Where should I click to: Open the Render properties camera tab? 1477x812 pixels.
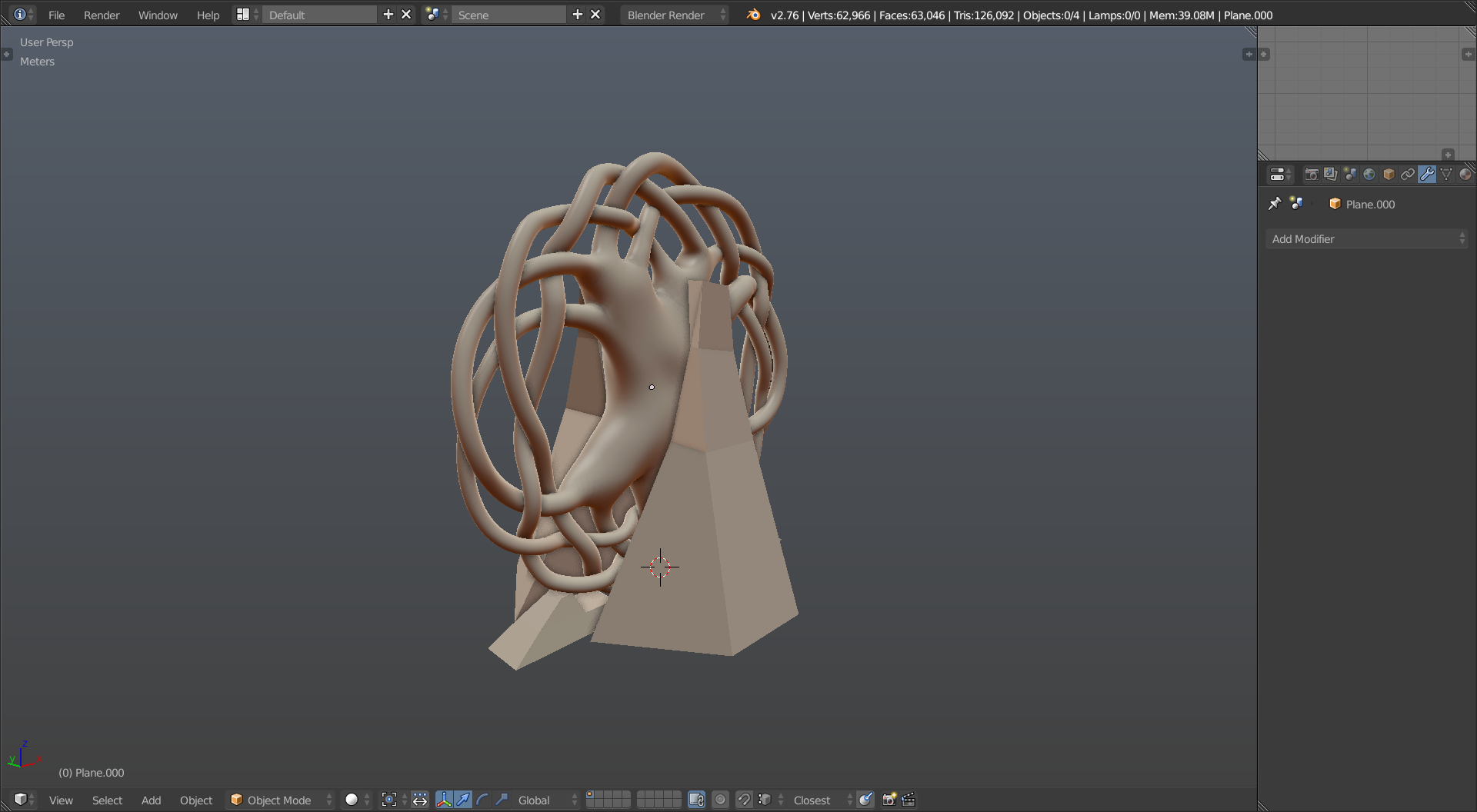click(x=1312, y=175)
